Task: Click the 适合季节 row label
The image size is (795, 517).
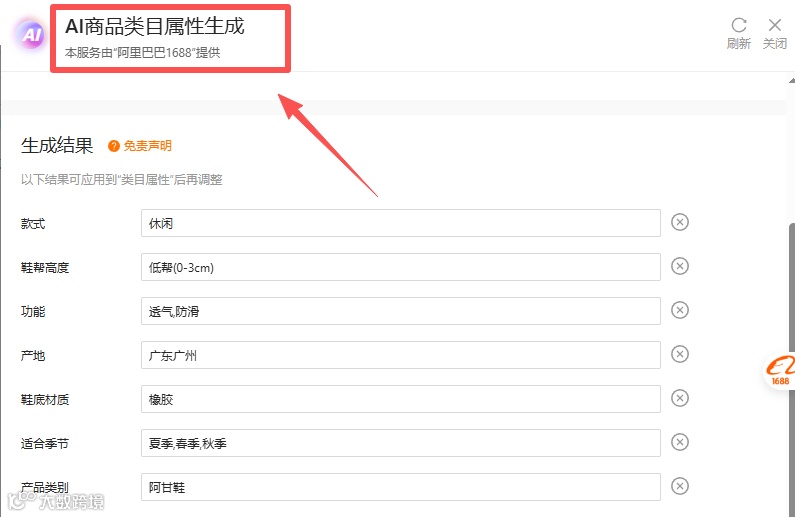Action: click(x=45, y=444)
